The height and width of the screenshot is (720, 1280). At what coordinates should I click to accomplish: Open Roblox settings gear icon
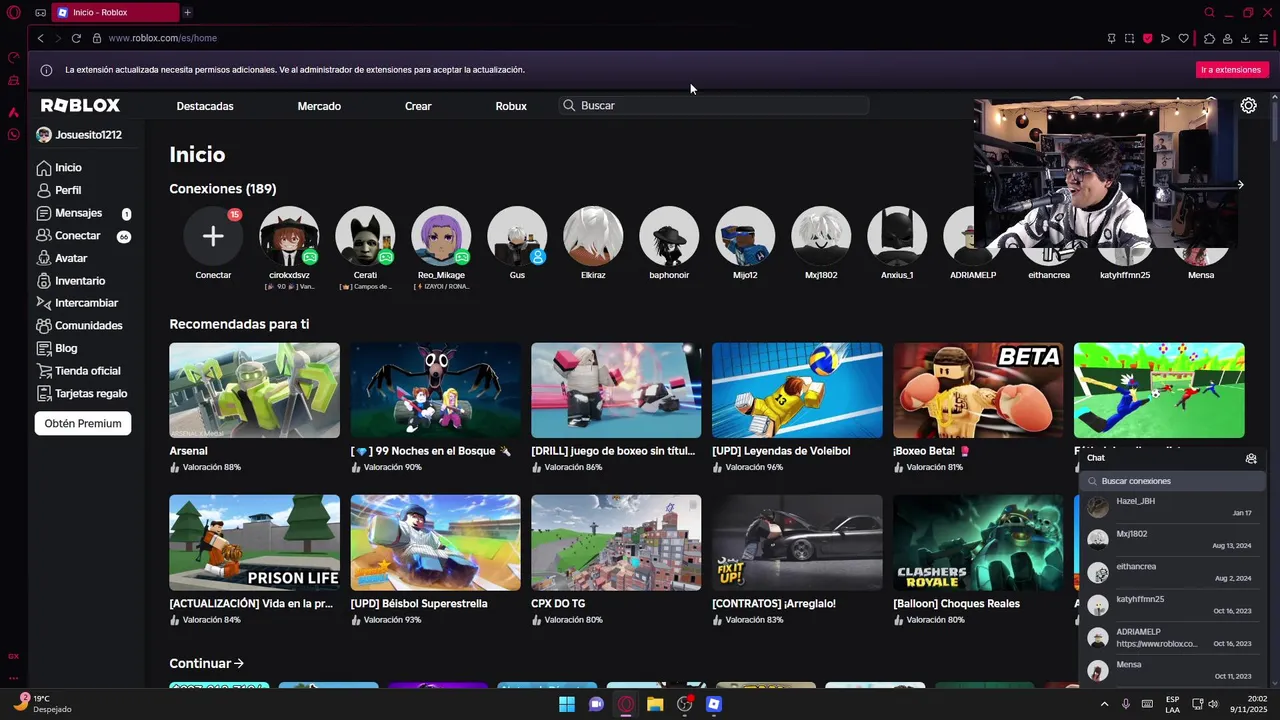coord(1248,105)
